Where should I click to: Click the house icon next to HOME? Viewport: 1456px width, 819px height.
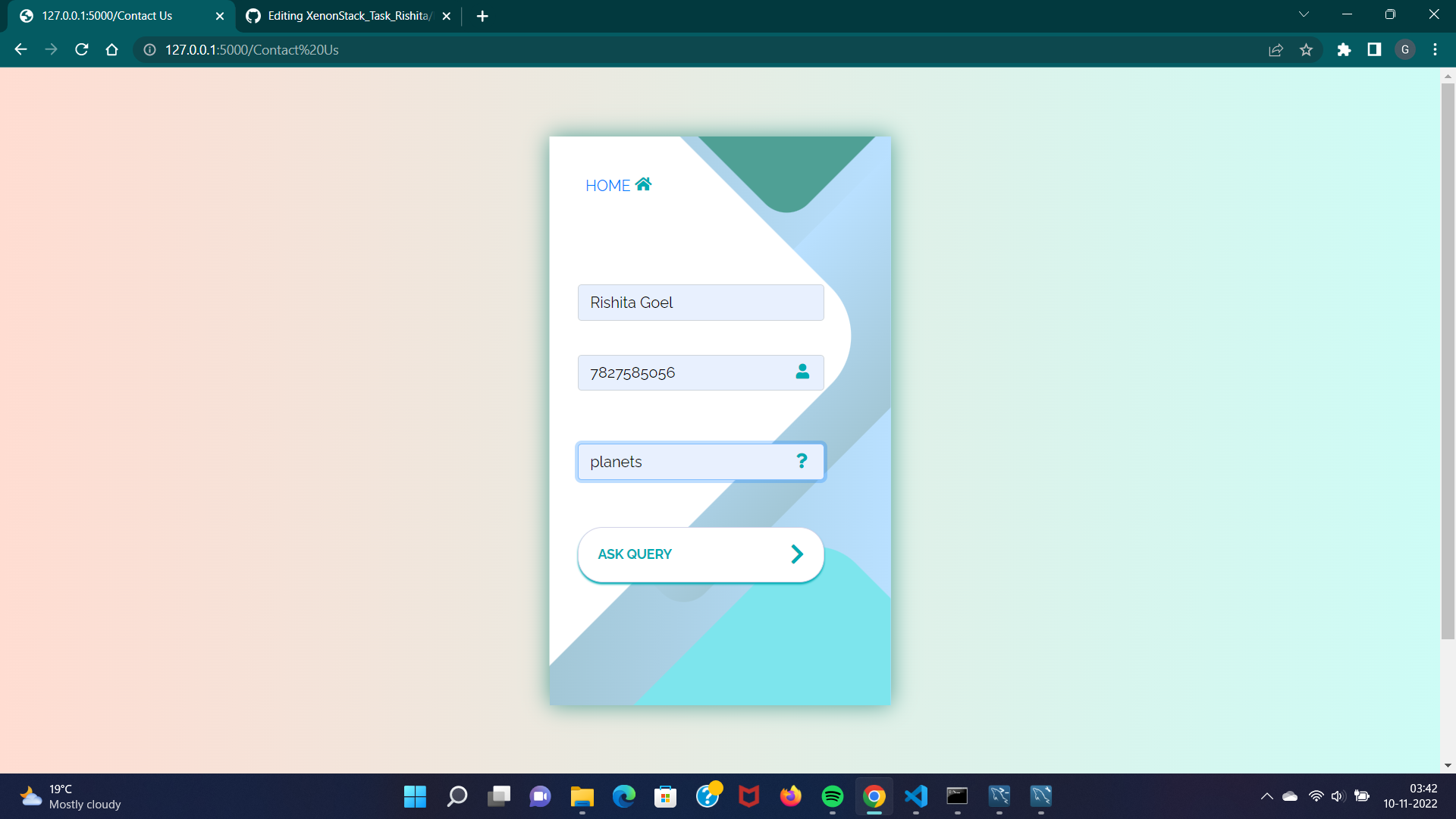643,184
